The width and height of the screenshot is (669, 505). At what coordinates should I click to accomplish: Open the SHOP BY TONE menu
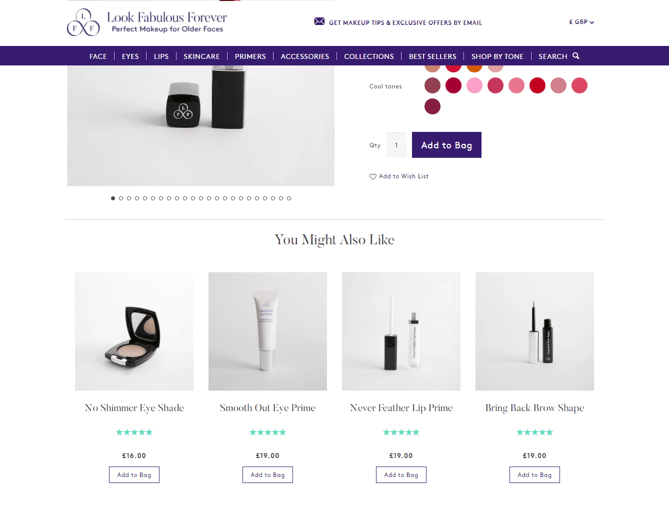pos(497,56)
